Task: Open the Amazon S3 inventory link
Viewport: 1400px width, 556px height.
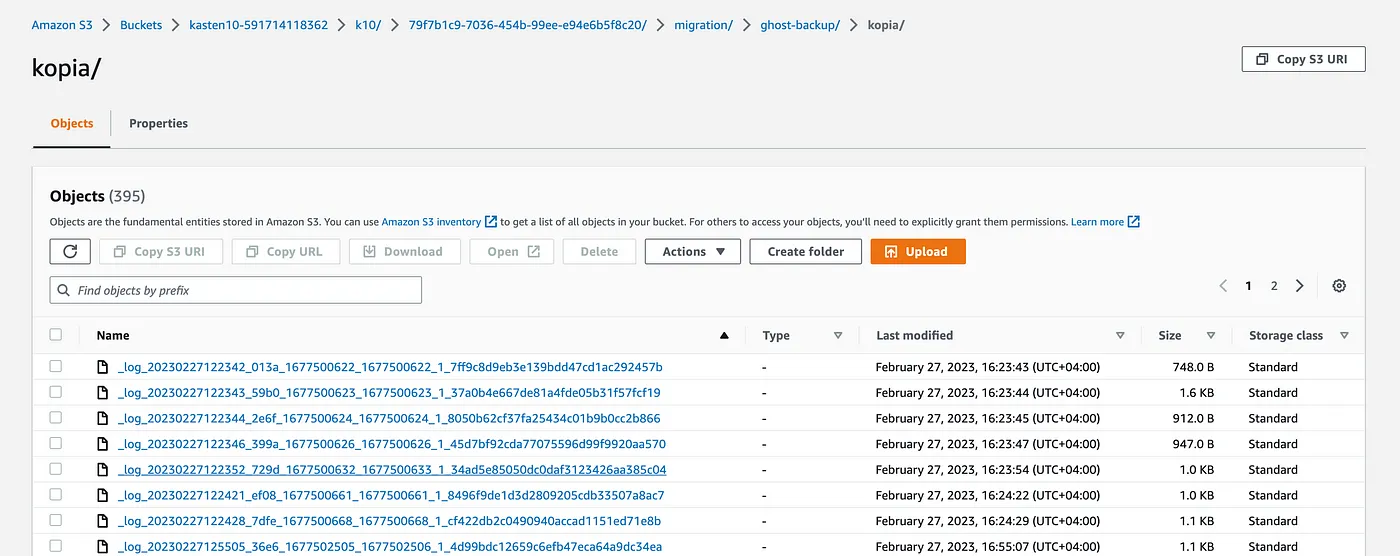Action: 431,222
